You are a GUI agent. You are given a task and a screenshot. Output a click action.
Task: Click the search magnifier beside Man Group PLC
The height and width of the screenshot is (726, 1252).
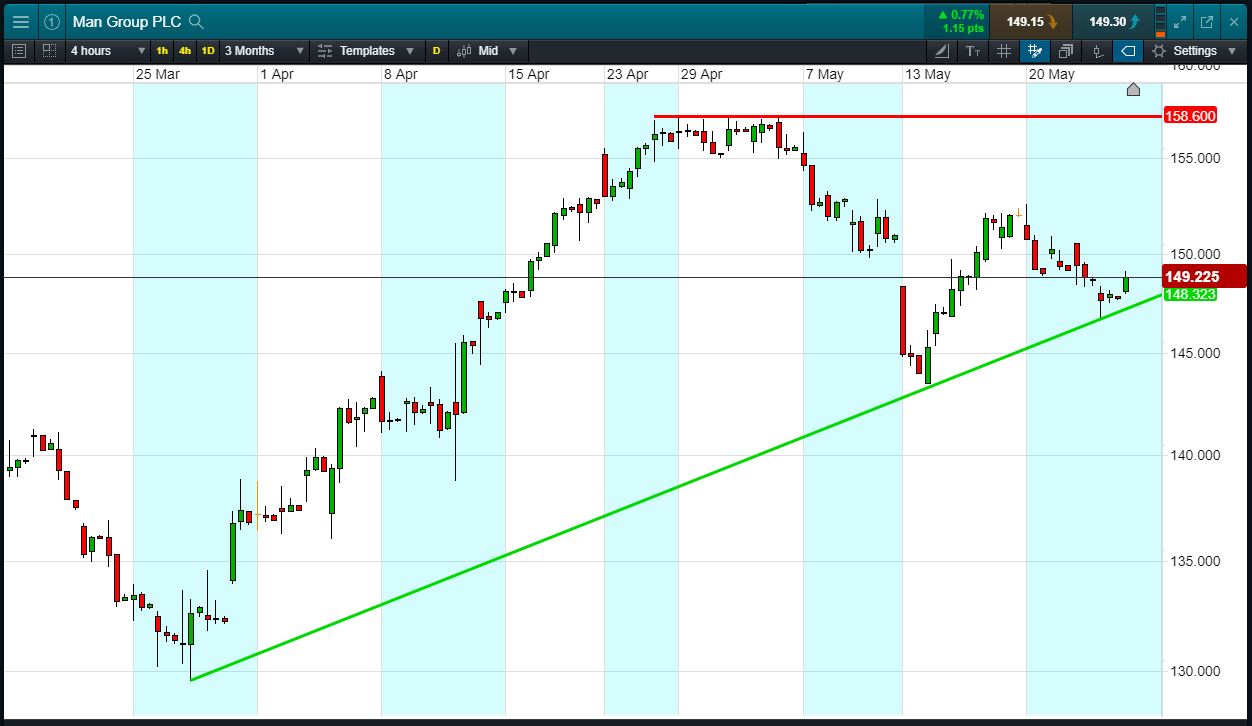196,21
